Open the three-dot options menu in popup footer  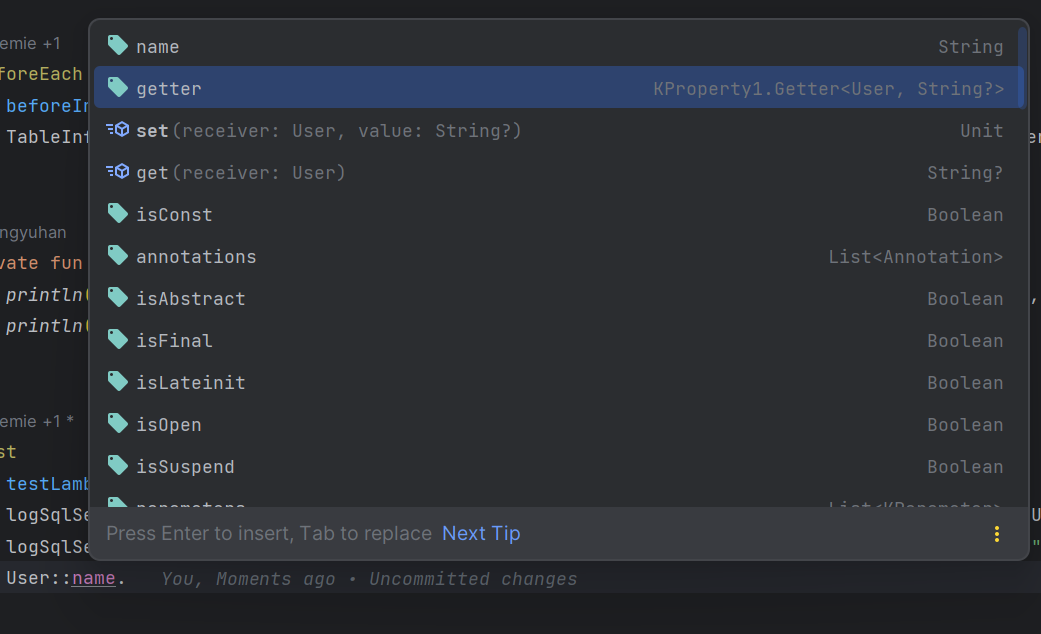pos(996,533)
